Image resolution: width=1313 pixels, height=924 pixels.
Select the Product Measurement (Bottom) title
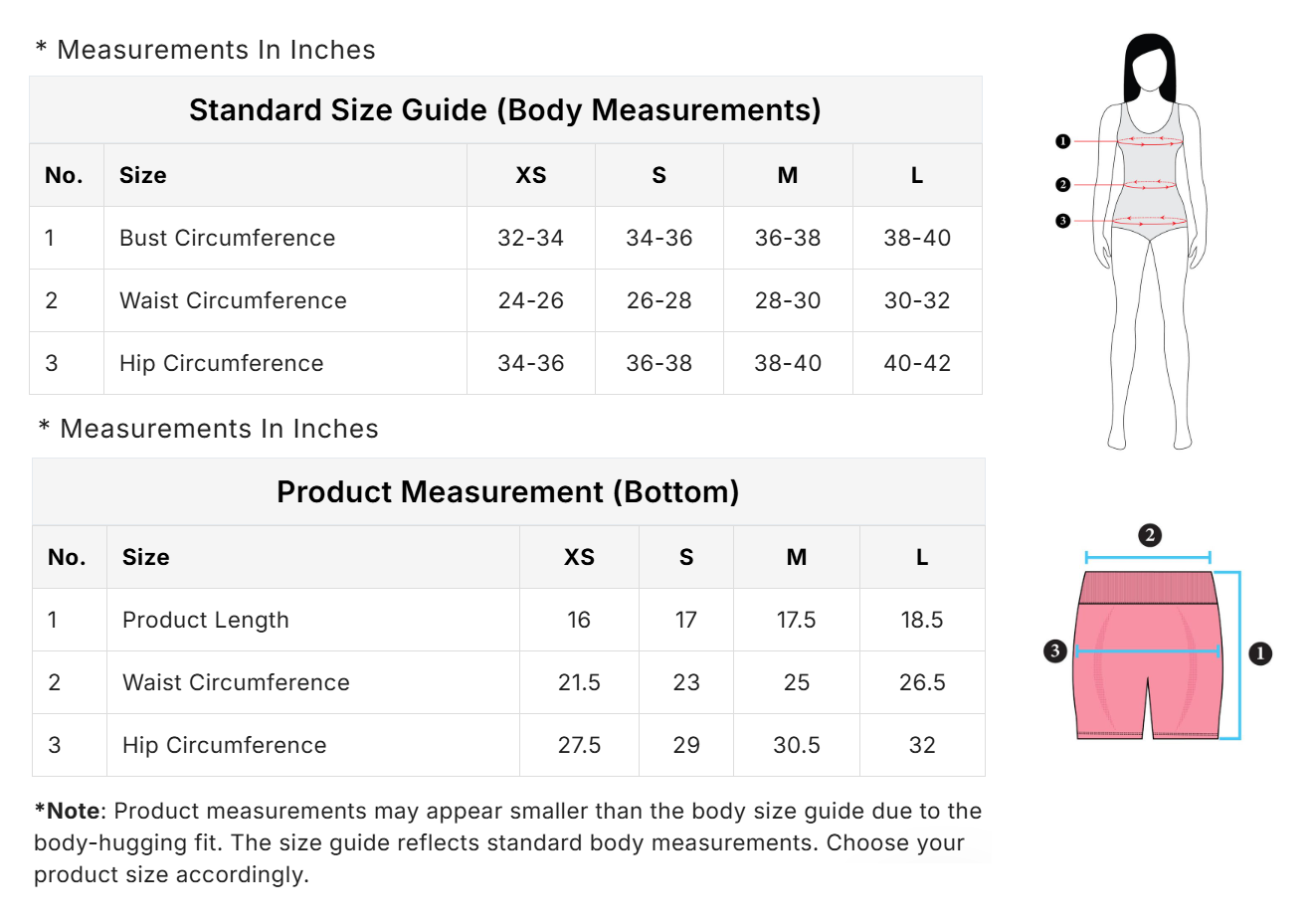tap(507, 492)
